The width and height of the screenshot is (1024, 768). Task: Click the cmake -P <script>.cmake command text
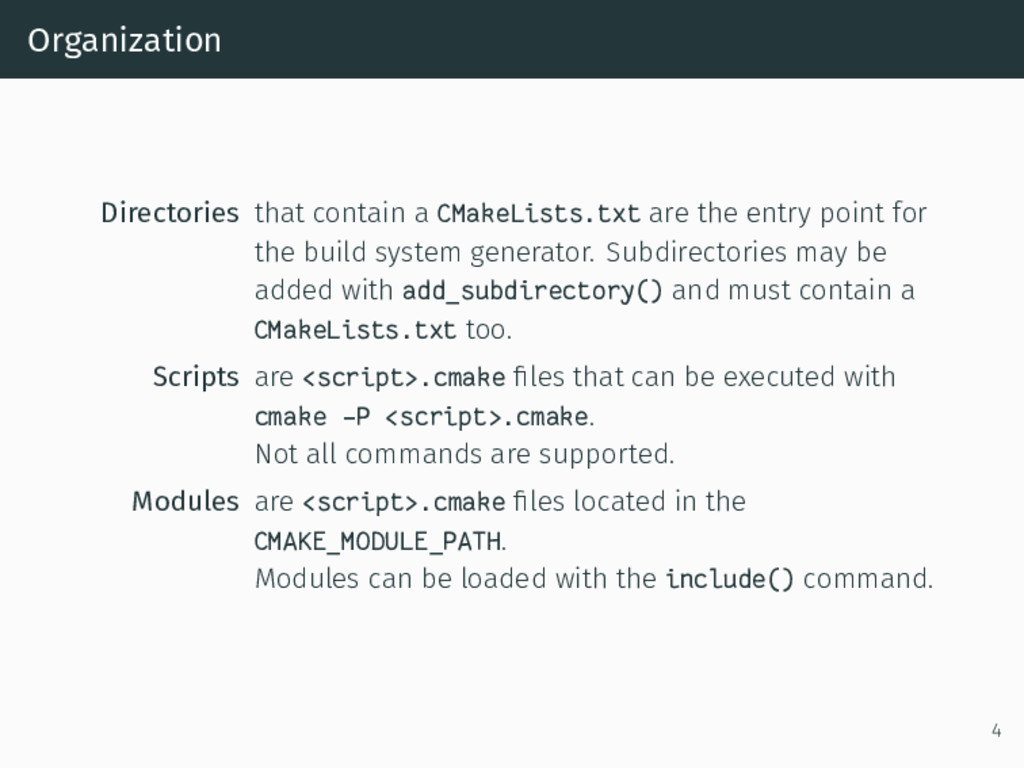(x=422, y=417)
